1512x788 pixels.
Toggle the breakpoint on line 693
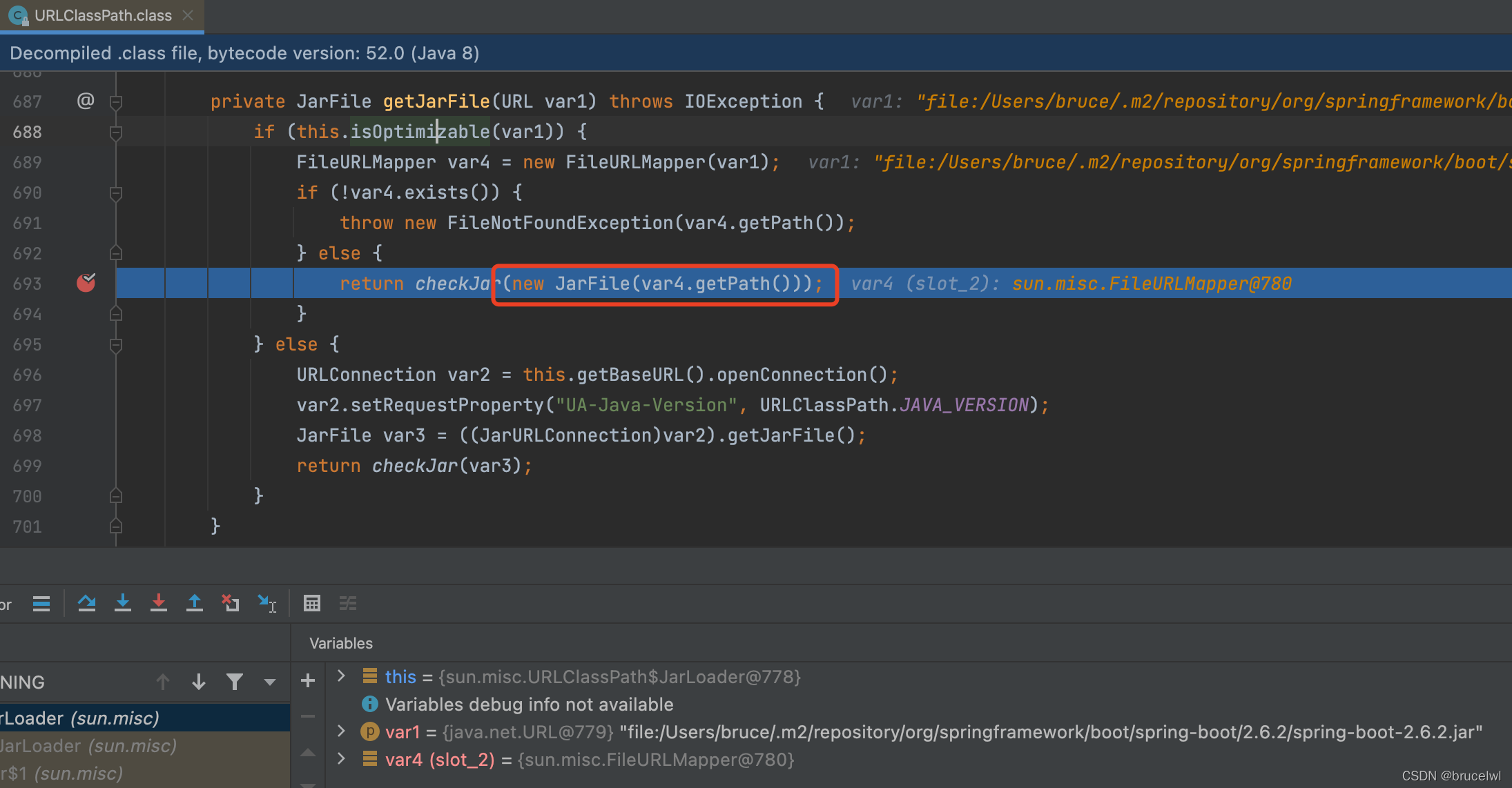[x=86, y=283]
